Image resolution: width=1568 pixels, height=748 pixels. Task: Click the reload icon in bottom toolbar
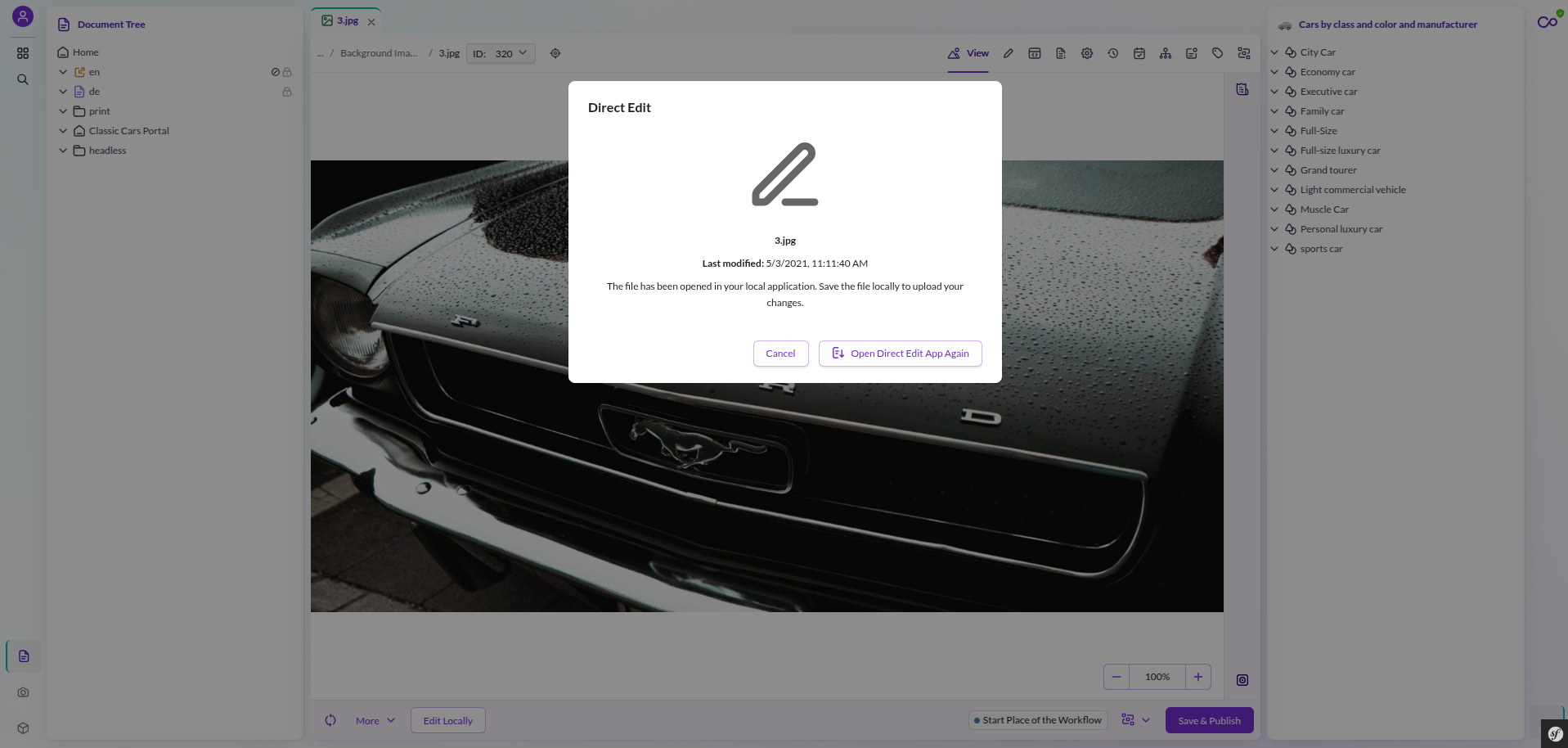(330, 720)
